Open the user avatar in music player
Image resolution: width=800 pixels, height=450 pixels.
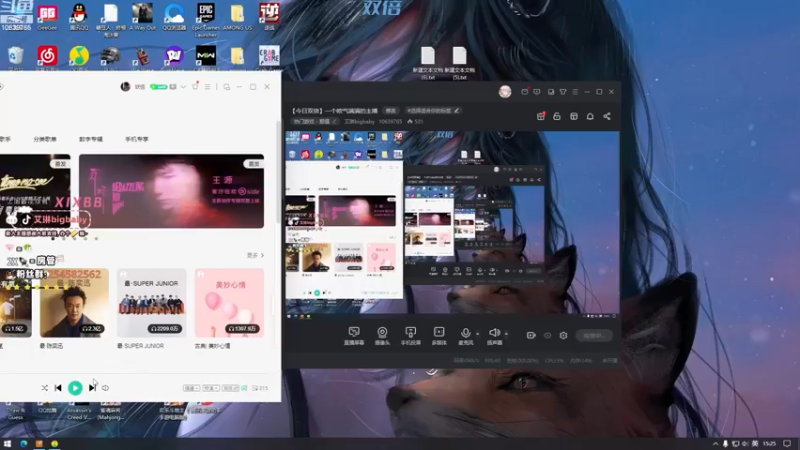coord(125,87)
